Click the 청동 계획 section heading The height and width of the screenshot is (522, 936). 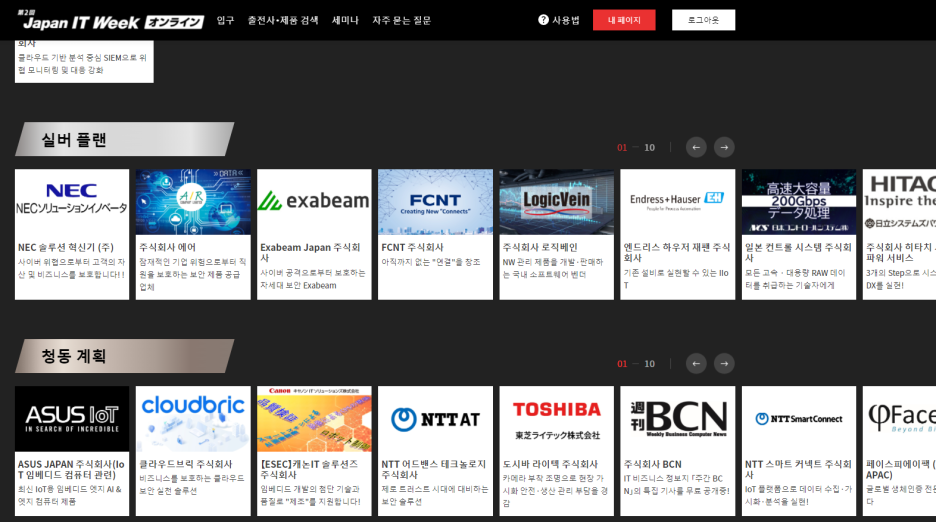(73, 356)
